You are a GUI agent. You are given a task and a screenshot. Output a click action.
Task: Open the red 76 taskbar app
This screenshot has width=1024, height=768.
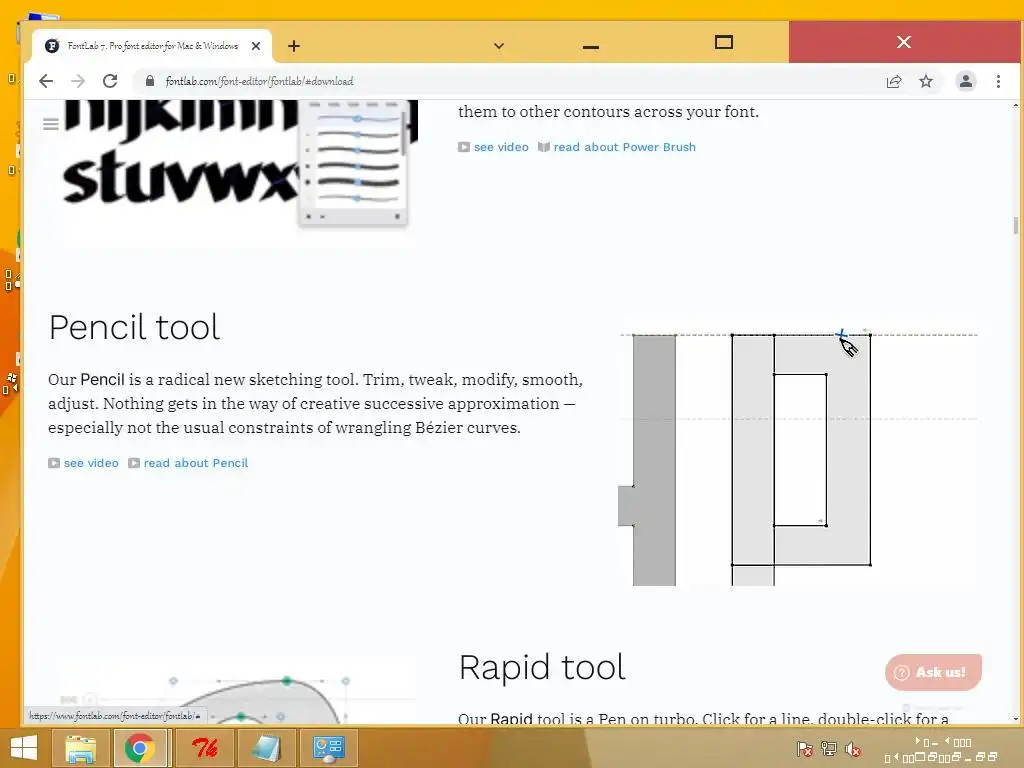(204, 748)
